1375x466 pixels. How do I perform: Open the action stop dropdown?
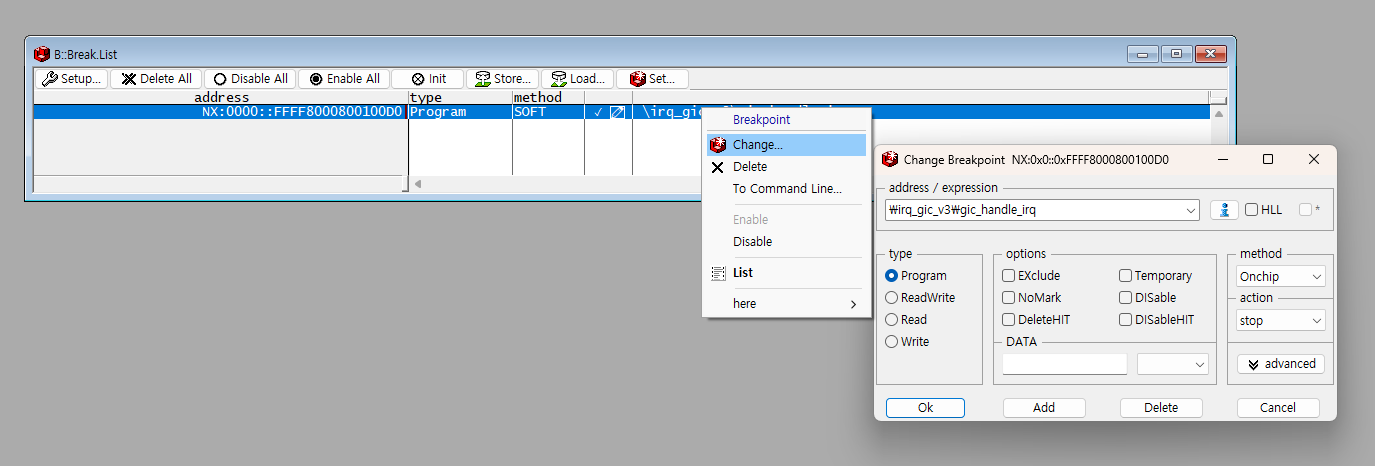pyautogui.click(x=1280, y=320)
